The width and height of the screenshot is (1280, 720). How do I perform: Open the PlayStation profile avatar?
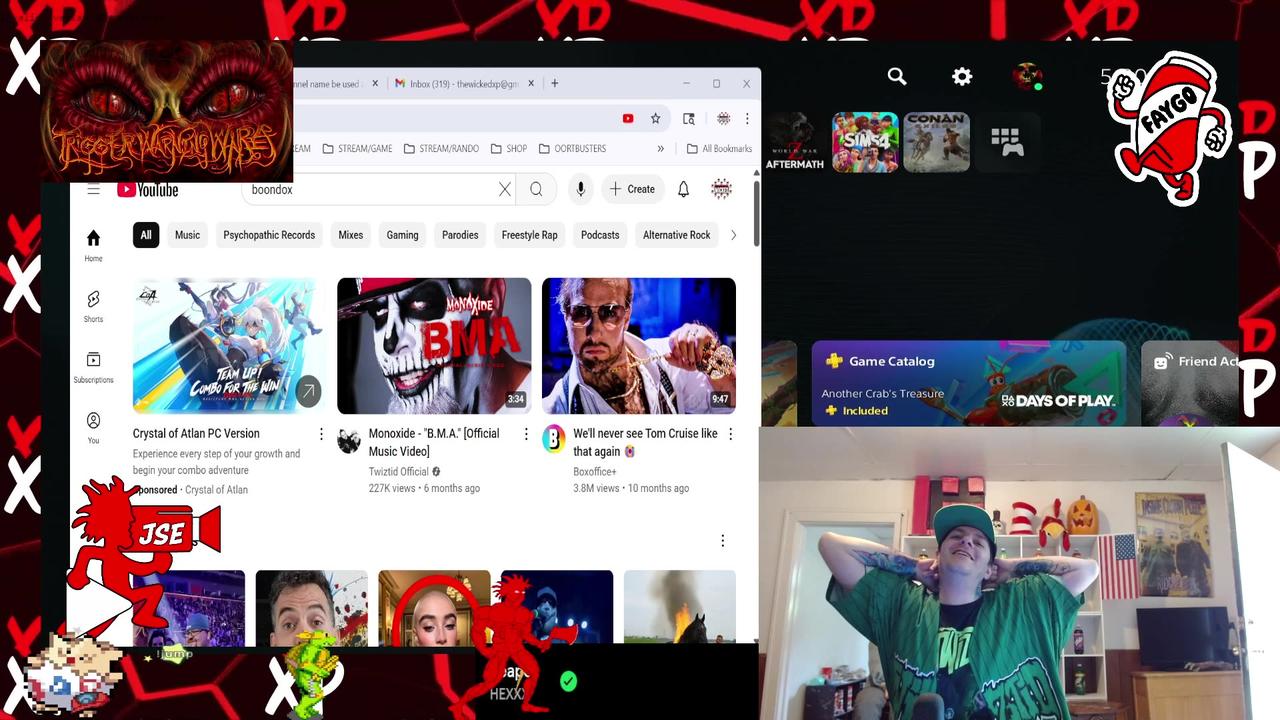click(x=1027, y=76)
